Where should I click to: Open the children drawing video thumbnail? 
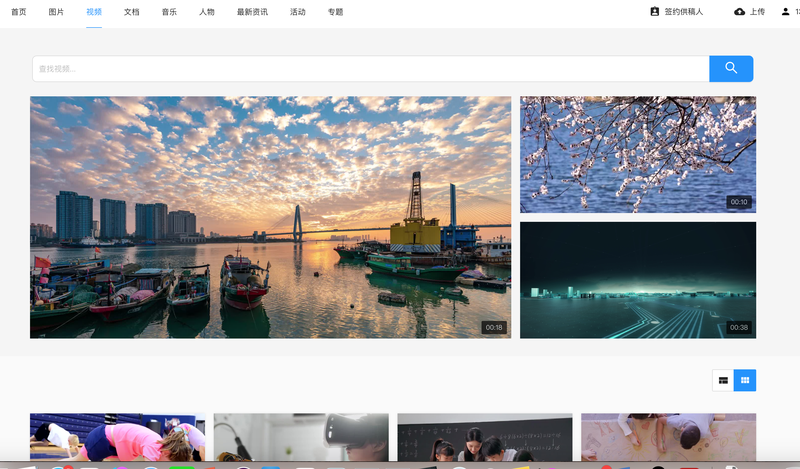click(x=668, y=437)
